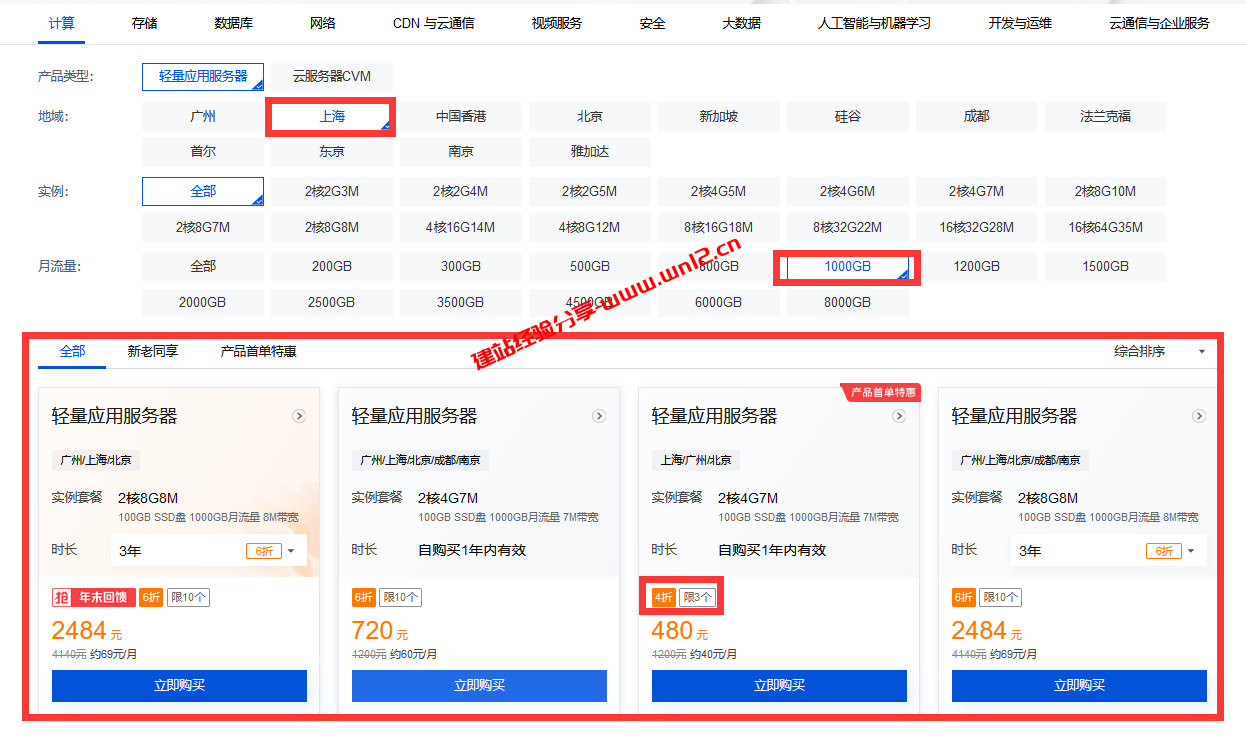Click the 限10个 limit badge on second card
Screen dimensions: 1246x743
401,596
